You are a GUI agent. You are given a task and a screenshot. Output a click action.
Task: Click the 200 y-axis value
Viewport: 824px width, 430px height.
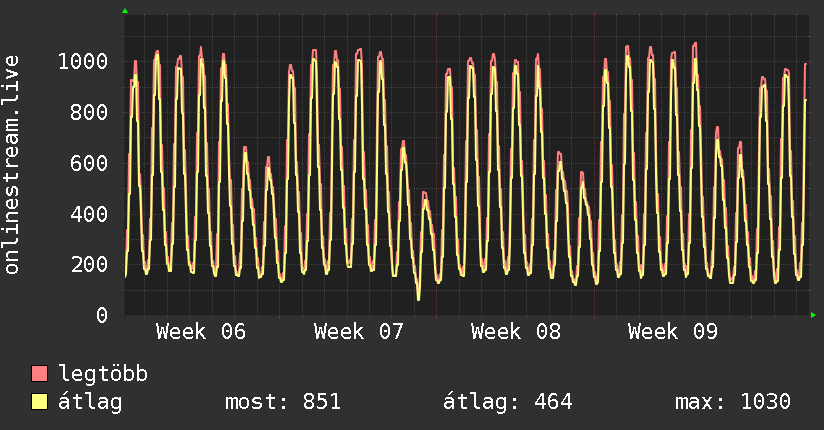(89, 265)
